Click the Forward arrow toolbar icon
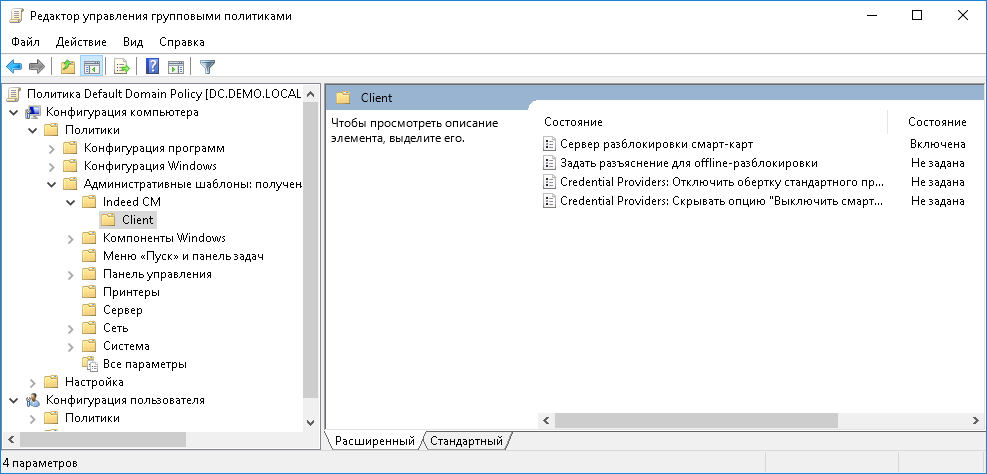Image resolution: width=987 pixels, height=474 pixels. (37, 67)
